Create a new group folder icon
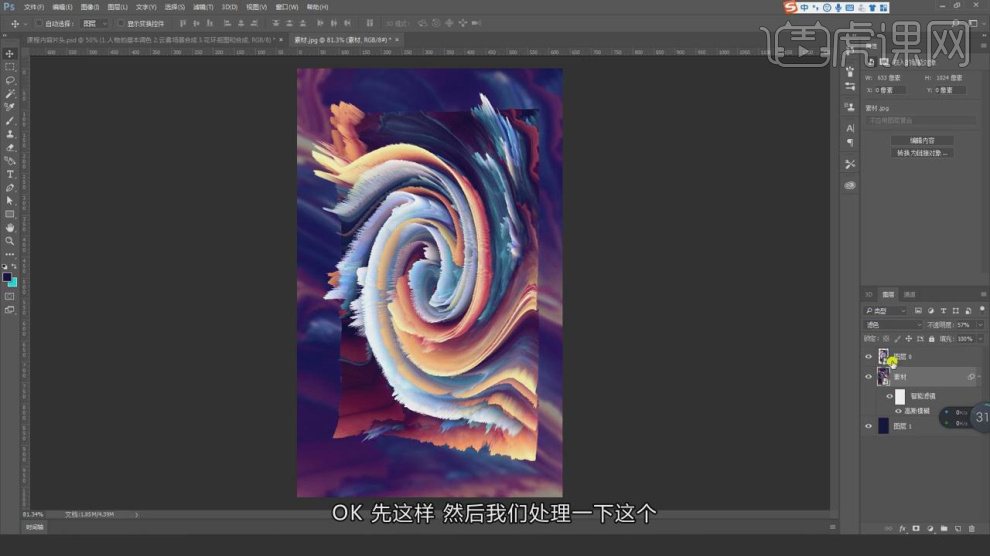 pyautogui.click(x=944, y=528)
